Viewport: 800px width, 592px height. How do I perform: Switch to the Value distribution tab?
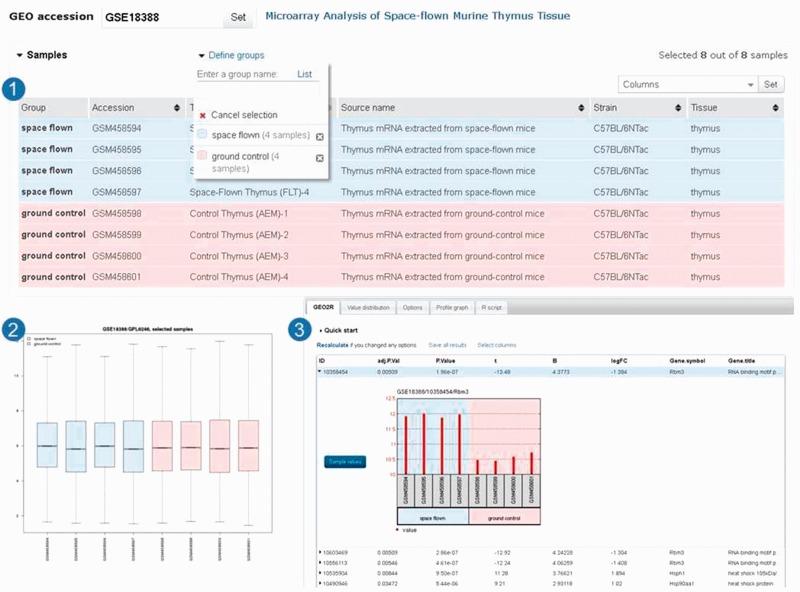point(368,308)
